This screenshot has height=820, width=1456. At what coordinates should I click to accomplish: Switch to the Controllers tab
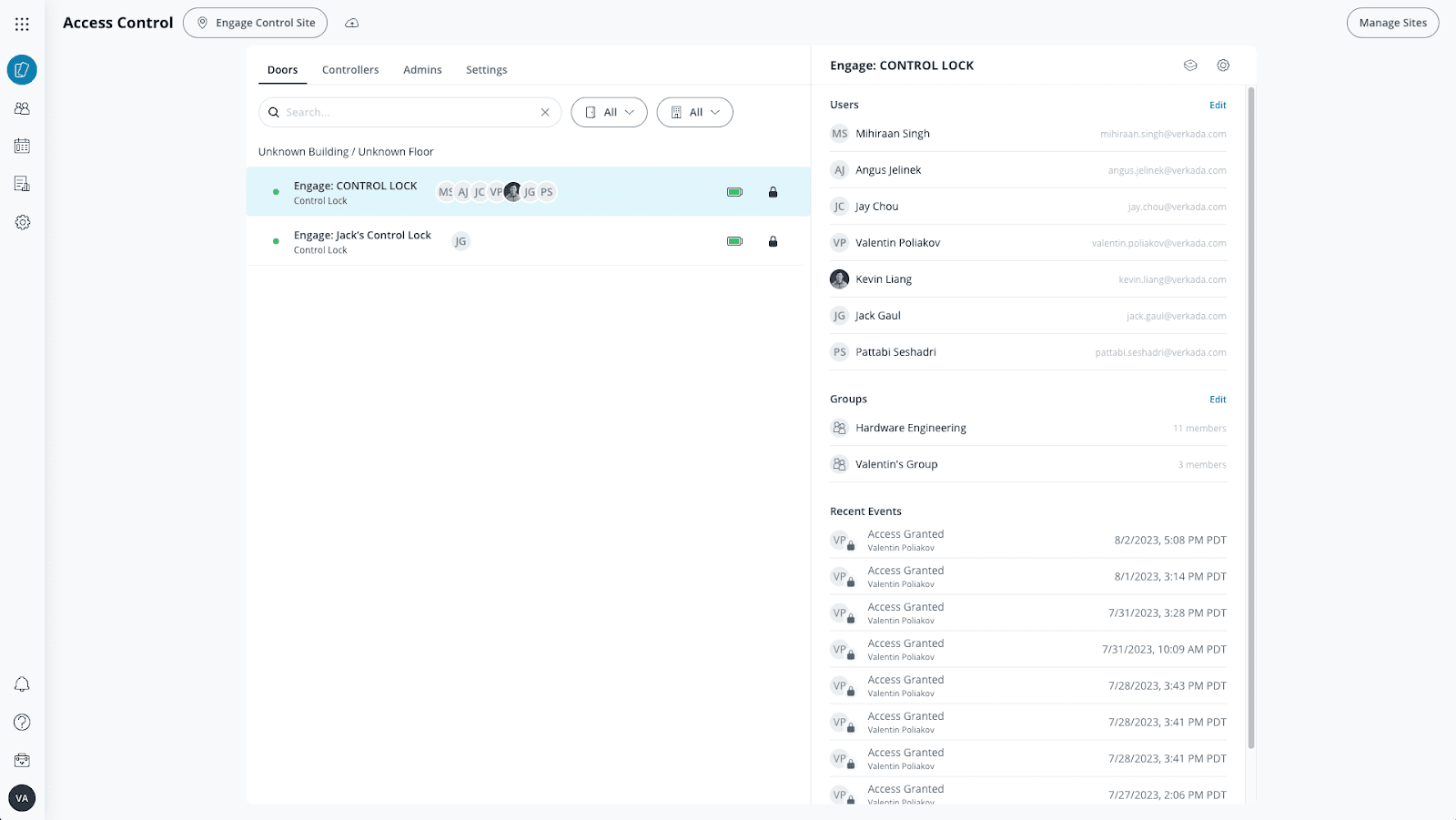tap(350, 70)
